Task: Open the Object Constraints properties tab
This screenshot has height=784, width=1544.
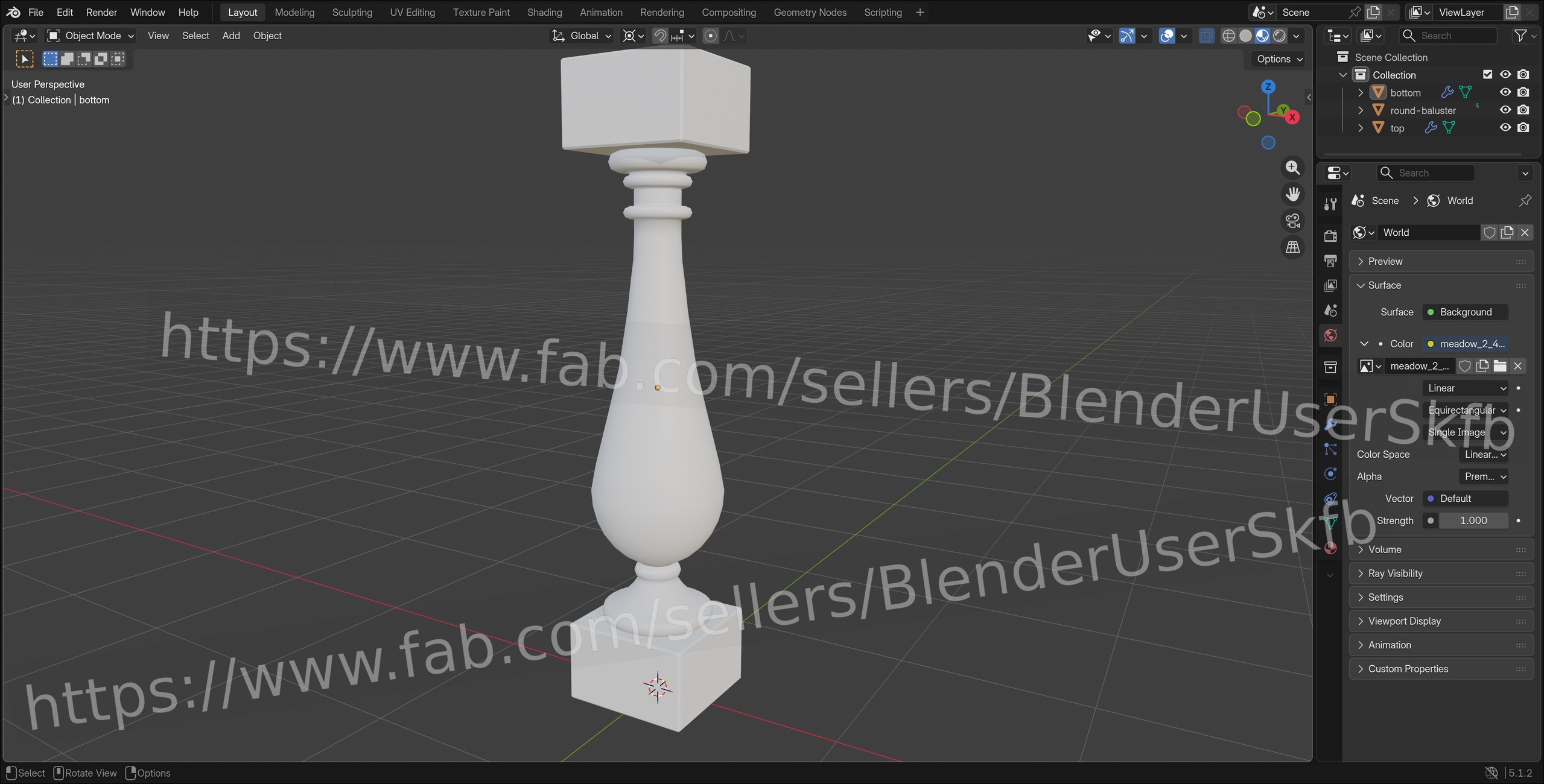Action: tap(1330, 498)
